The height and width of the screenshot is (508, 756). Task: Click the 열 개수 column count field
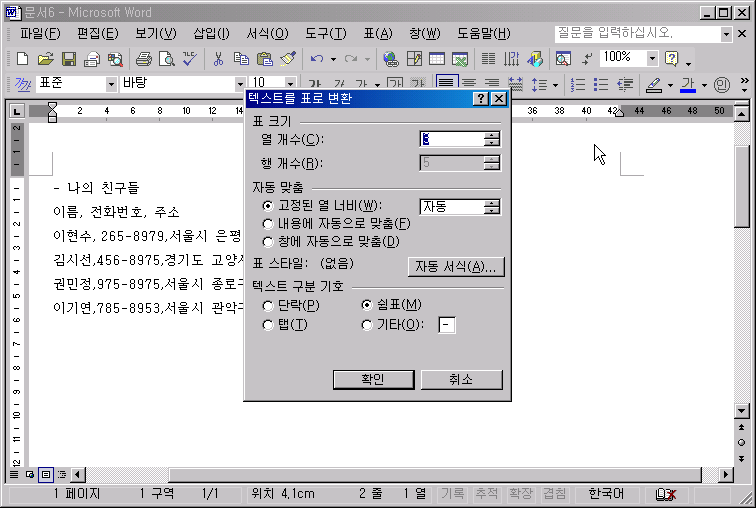(x=451, y=139)
